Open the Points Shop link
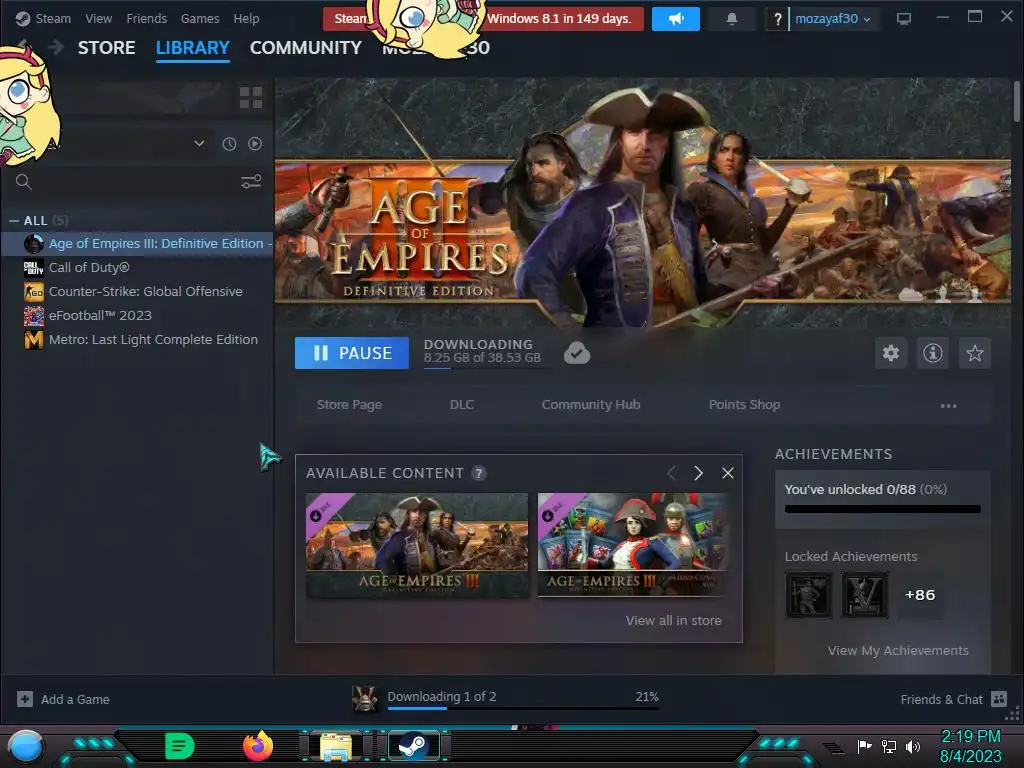1024x768 pixels. pos(744,405)
